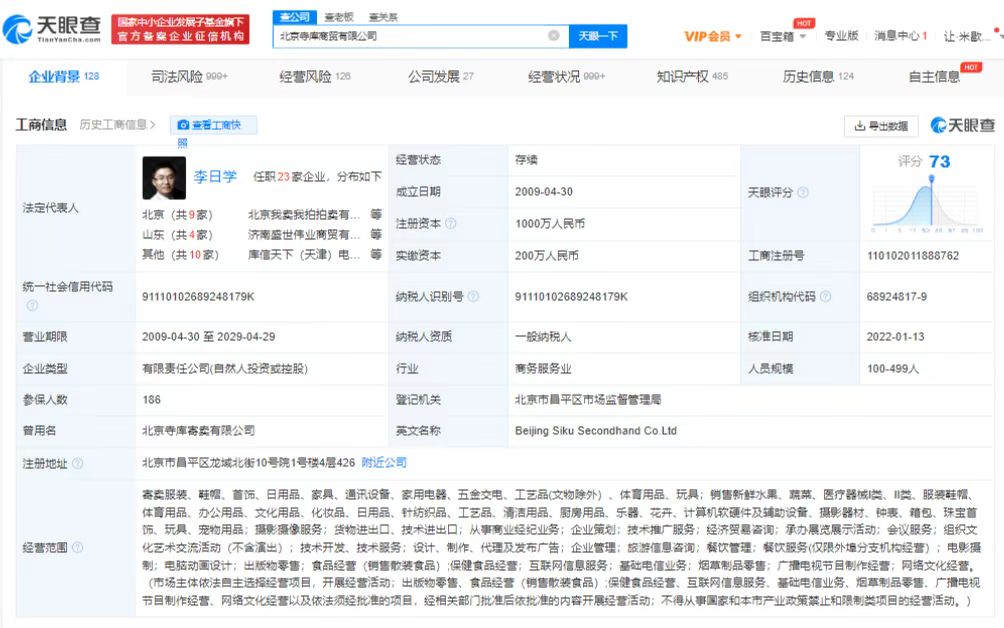Click the 天眼查 logo beside 导出数据
Viewport: 1004px width, 628px height.
962,125
